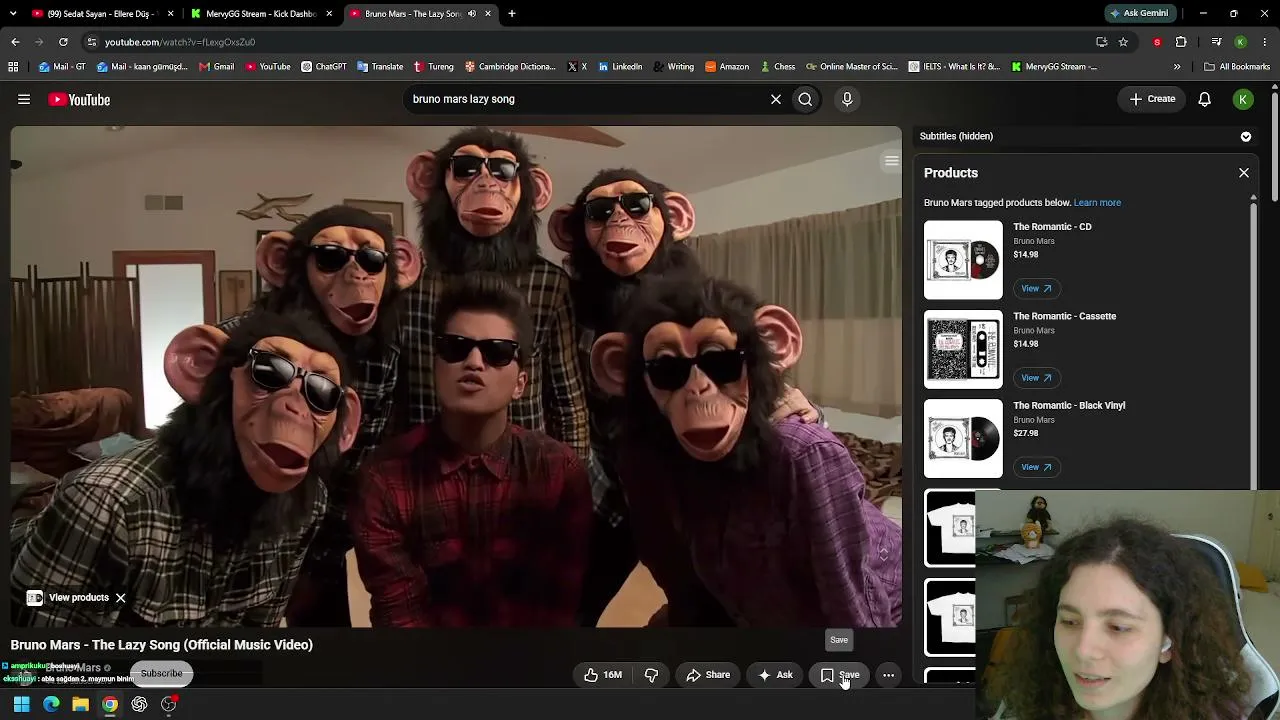
Task: Open more actions three-dot menu under the video
Action: 888,675
